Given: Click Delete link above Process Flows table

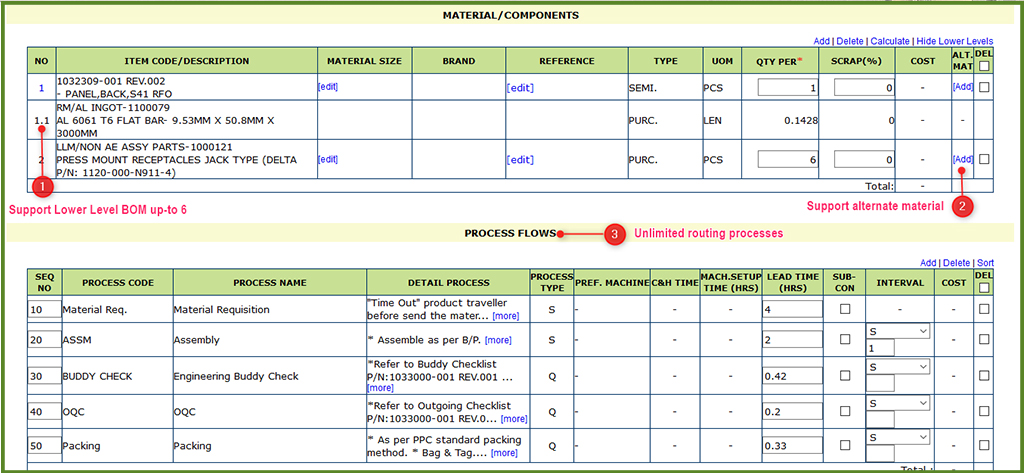Looking at the screenshot, I should (956, 263).
